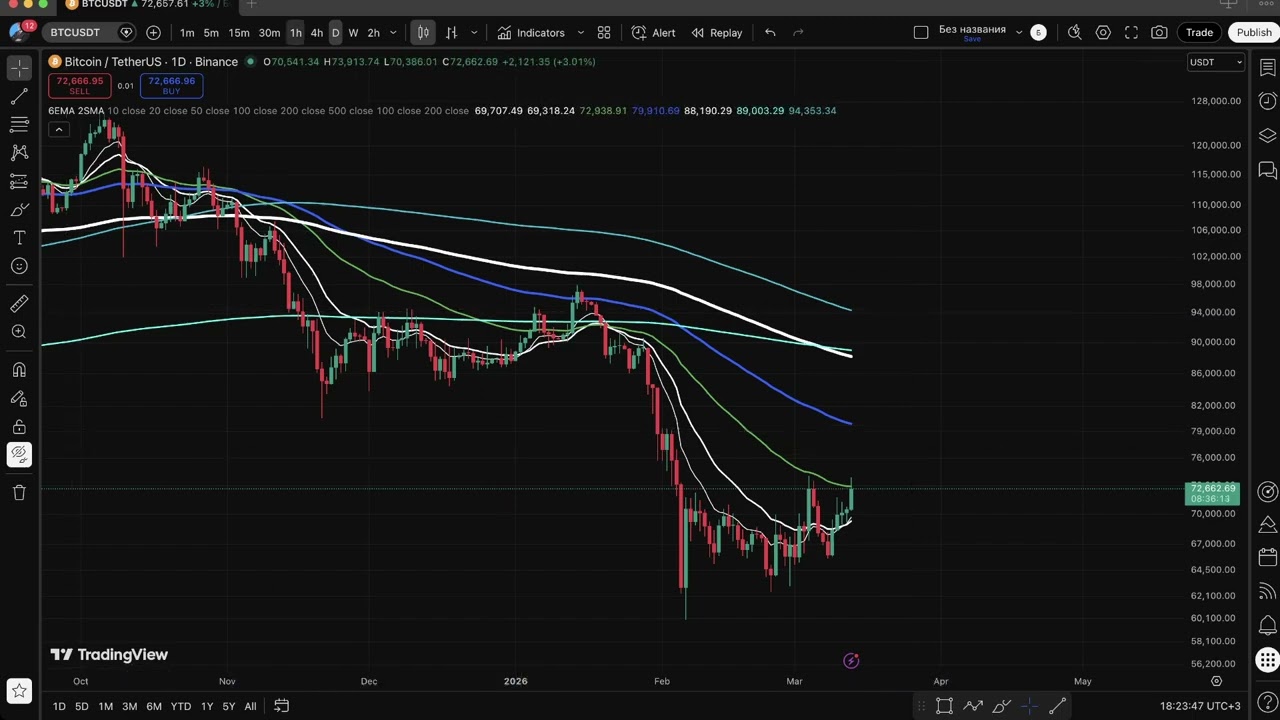Select the trend line drawing tool
This screenshot has height=720, width=1280.
(x=19, y=97)
